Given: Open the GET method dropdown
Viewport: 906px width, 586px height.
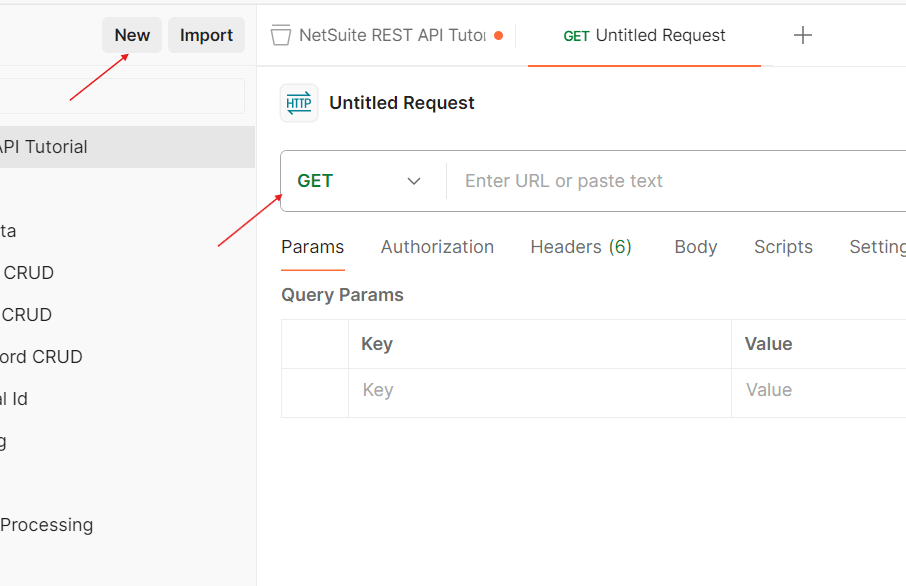Looking at the screenshot, I should coord(362,180).
